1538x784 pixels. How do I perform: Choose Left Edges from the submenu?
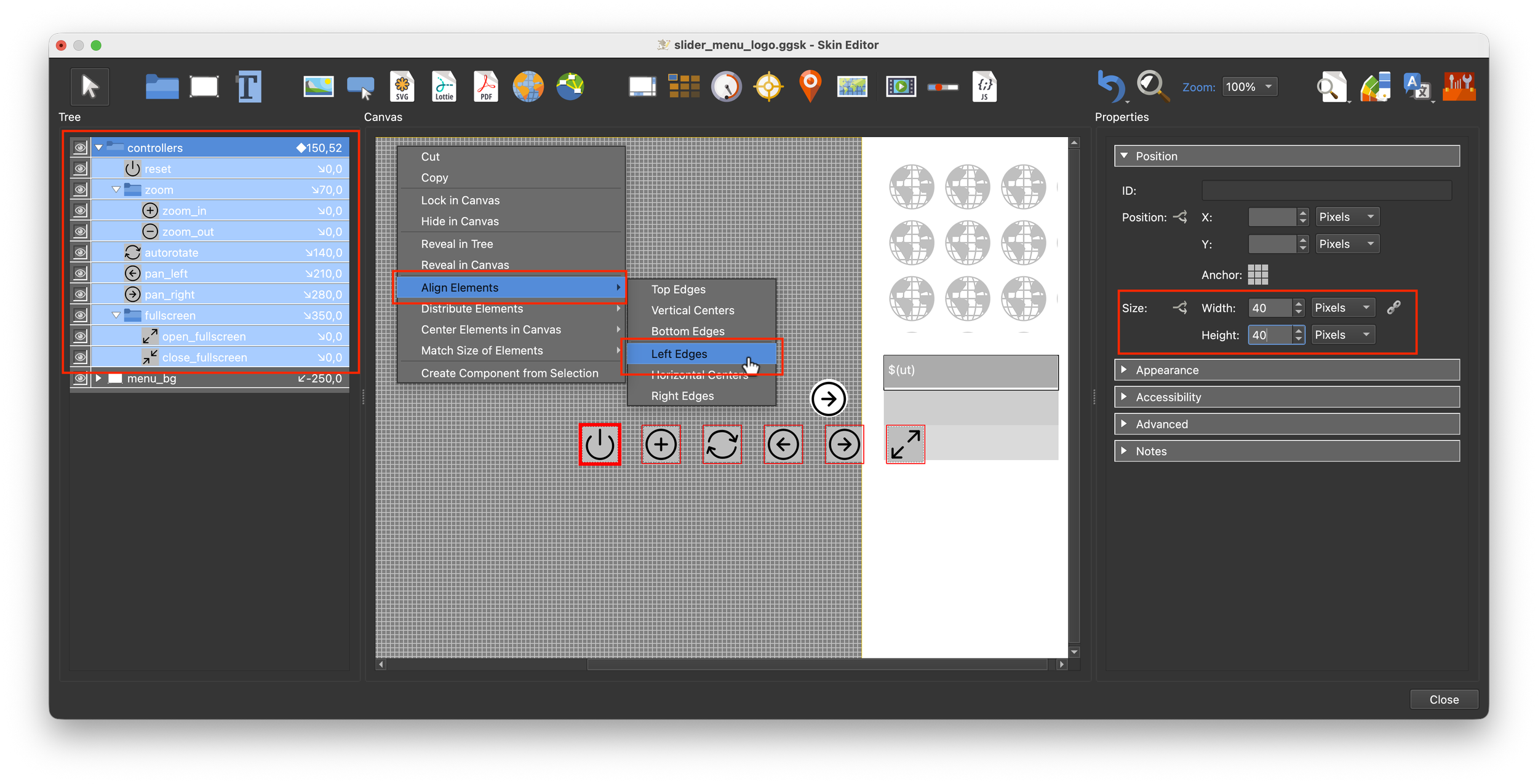coord(679,354)
